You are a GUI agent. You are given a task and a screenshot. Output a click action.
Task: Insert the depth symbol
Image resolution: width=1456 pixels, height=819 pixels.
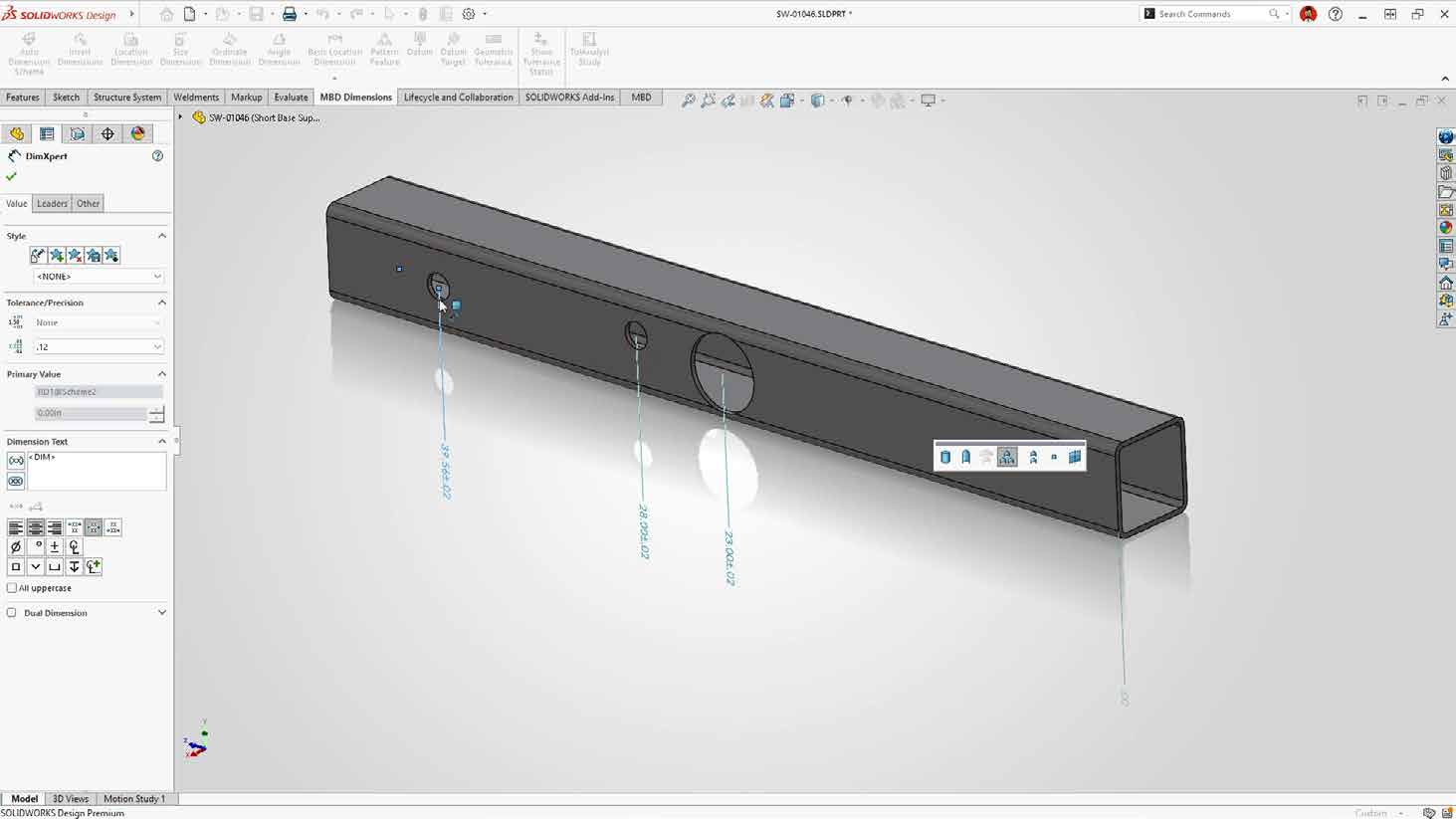click(x=74, y=566)
